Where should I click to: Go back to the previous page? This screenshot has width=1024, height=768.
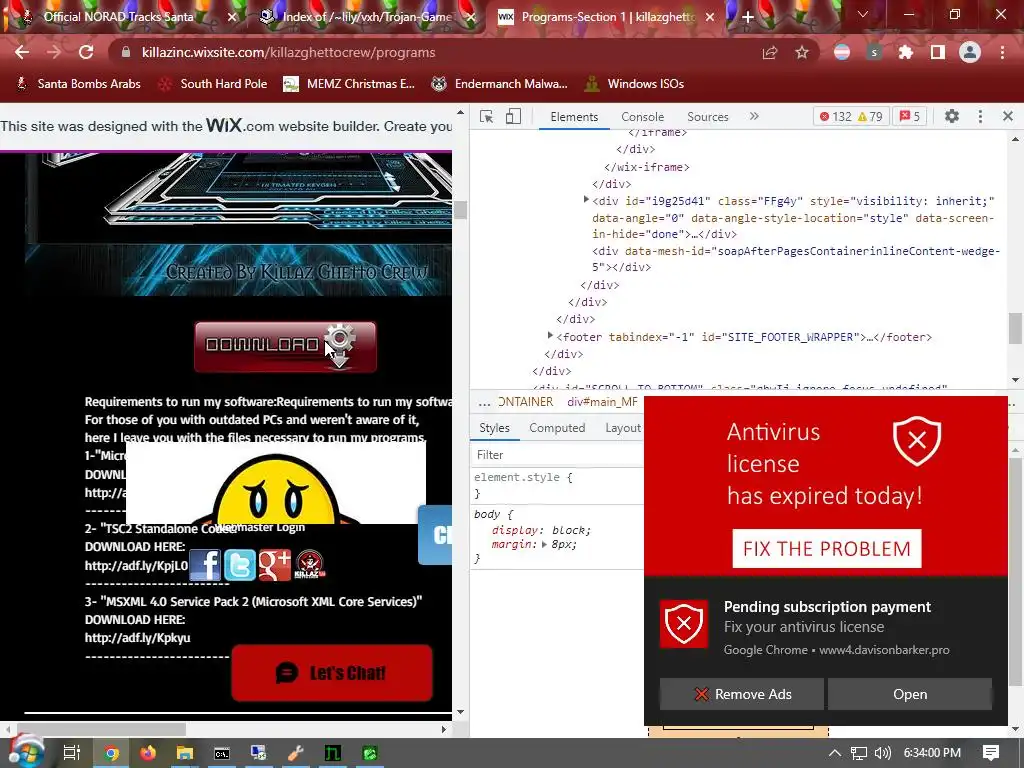click(22, 52)
